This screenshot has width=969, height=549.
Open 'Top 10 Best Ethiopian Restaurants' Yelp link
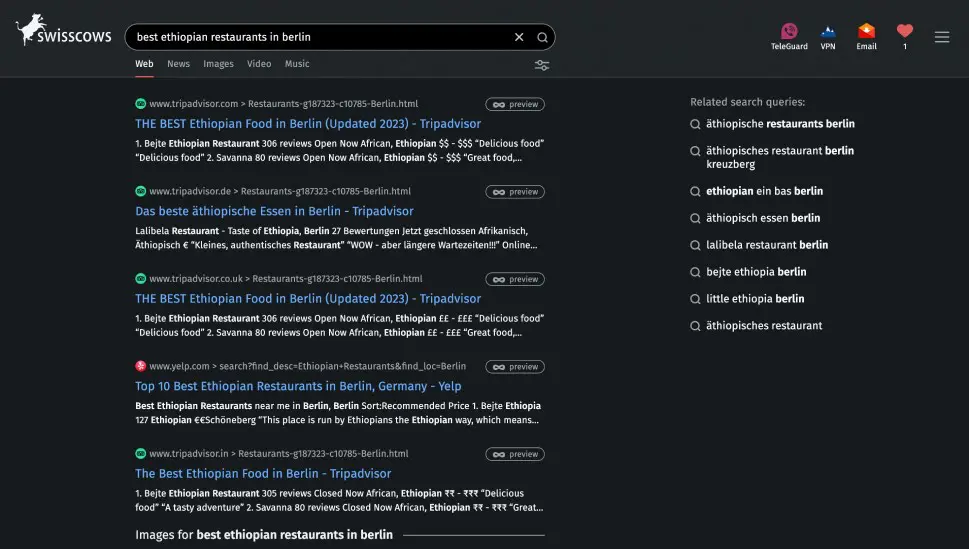tap(298, 386)
